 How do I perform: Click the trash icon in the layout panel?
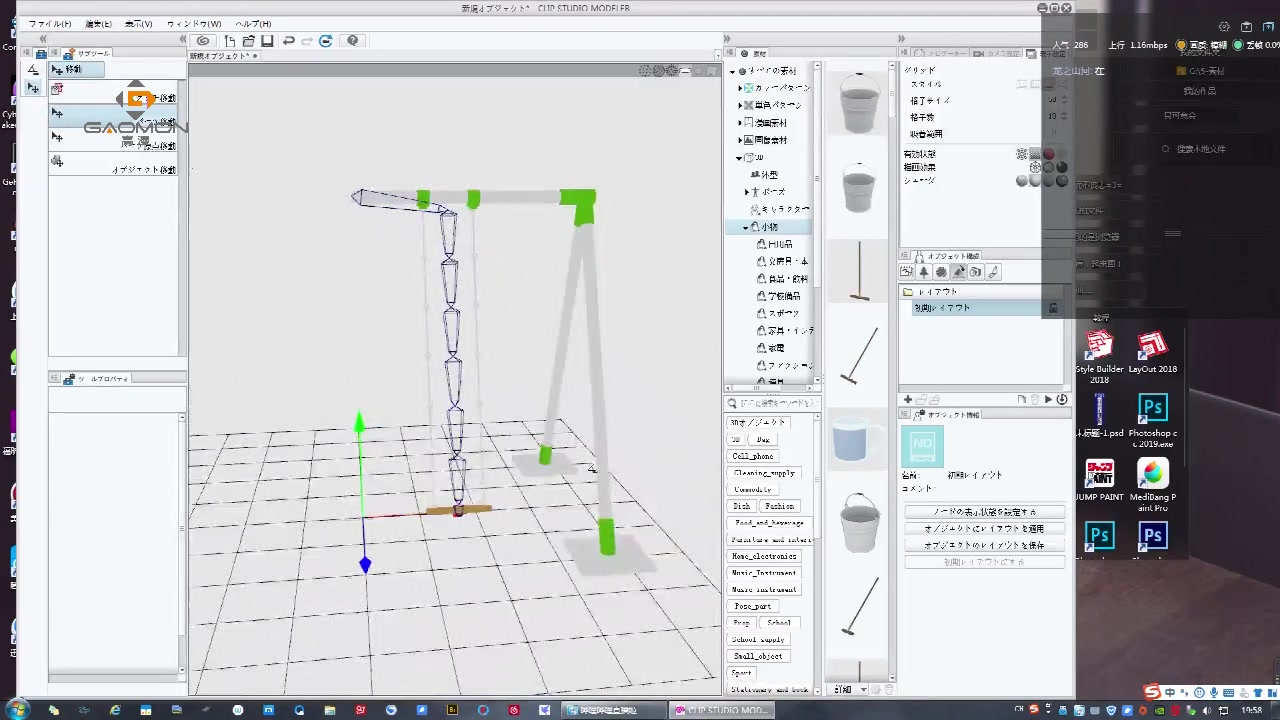pyautogui.click(x=1035, y=398)
